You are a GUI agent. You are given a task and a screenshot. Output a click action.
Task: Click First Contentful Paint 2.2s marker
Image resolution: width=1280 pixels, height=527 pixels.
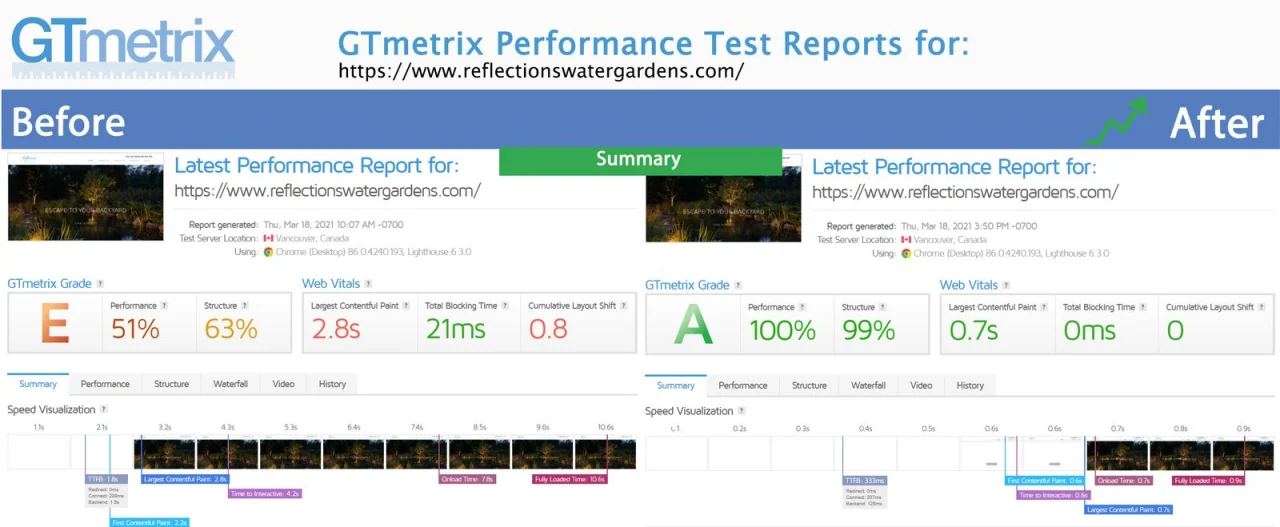pos(149,522)
